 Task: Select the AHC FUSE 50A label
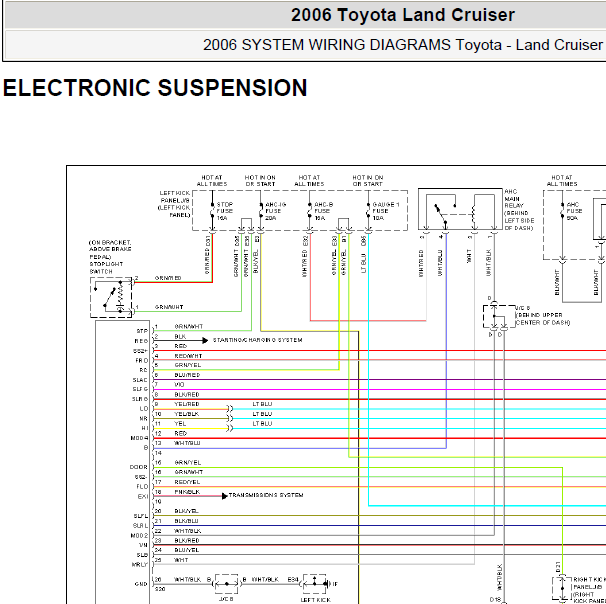tap(574, 211)
